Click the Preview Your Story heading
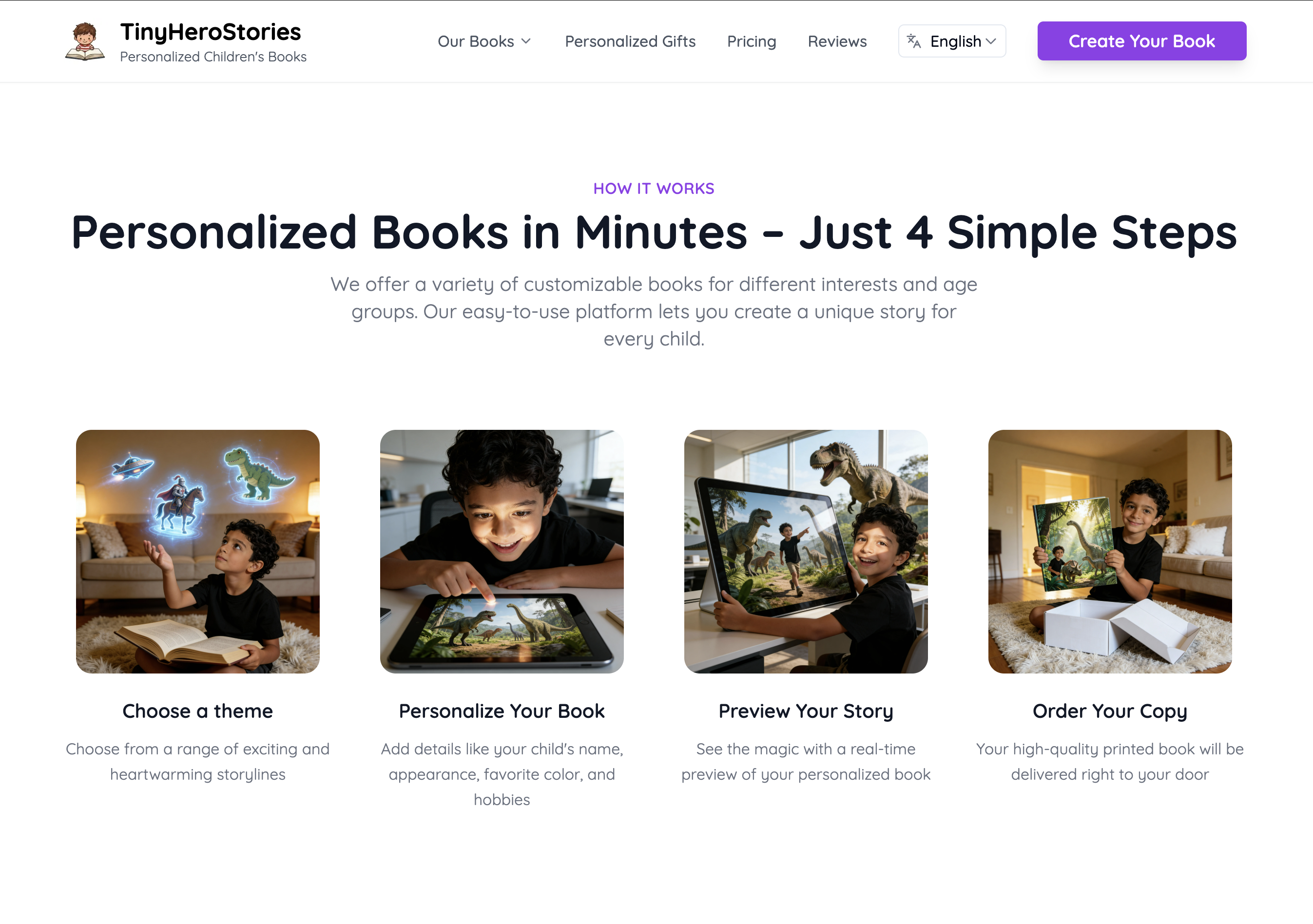Screen dimensions: 1313x924 pyautogui.click(x=806, y=711)
